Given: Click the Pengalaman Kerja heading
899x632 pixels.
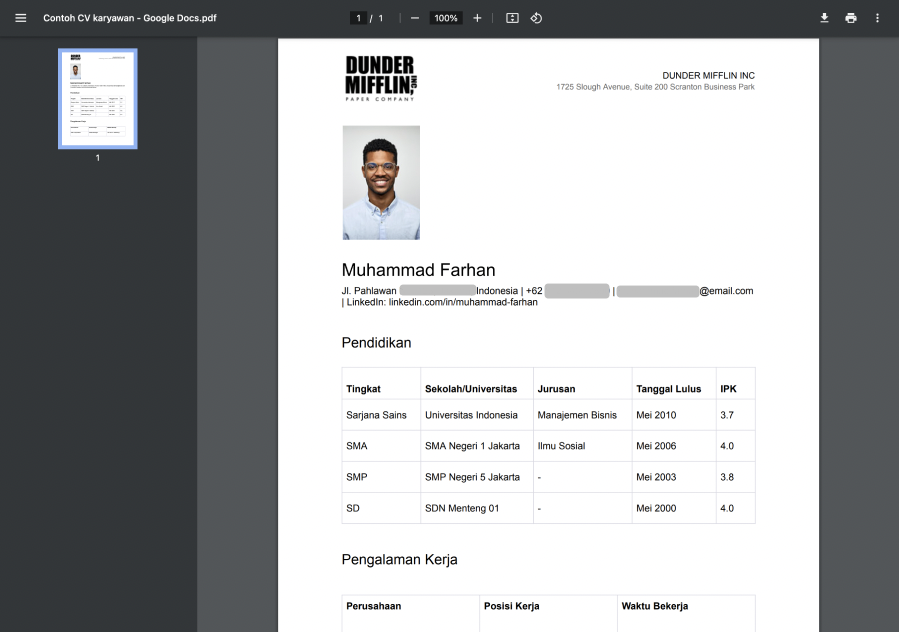Looking at the screenshot, I should coord(400,560).
